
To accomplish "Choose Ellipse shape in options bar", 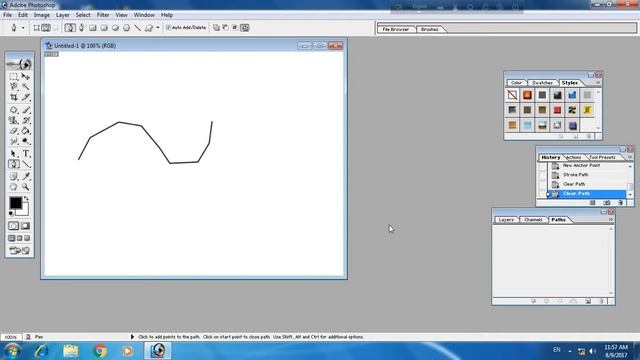I will click(x=116, y=28).
